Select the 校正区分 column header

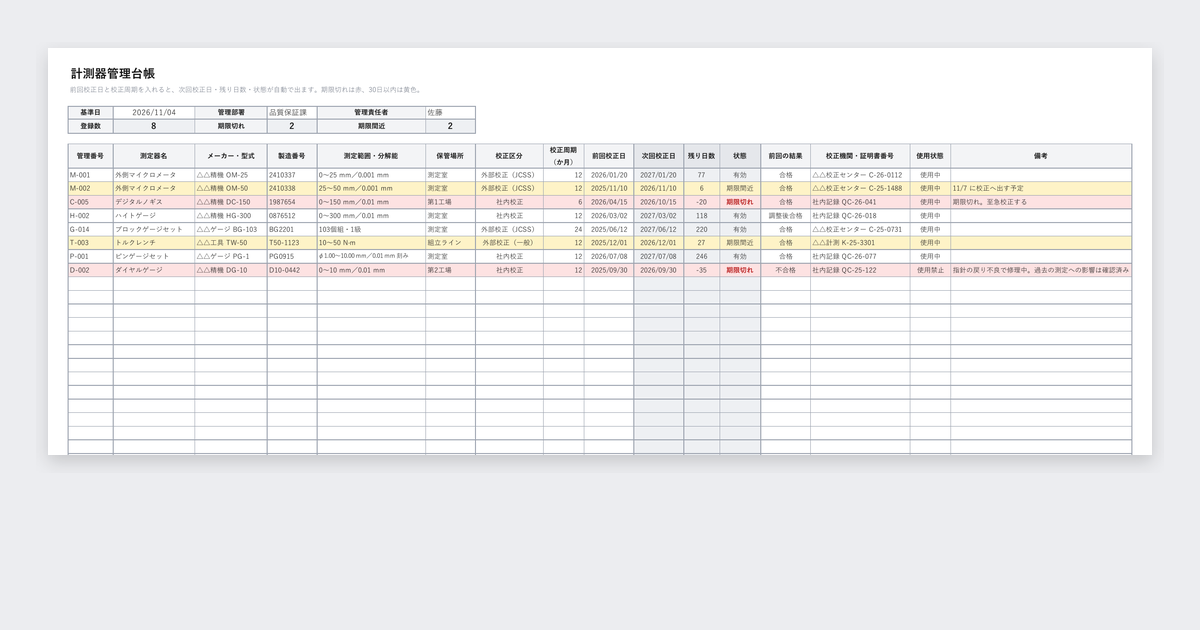(509, 156)
